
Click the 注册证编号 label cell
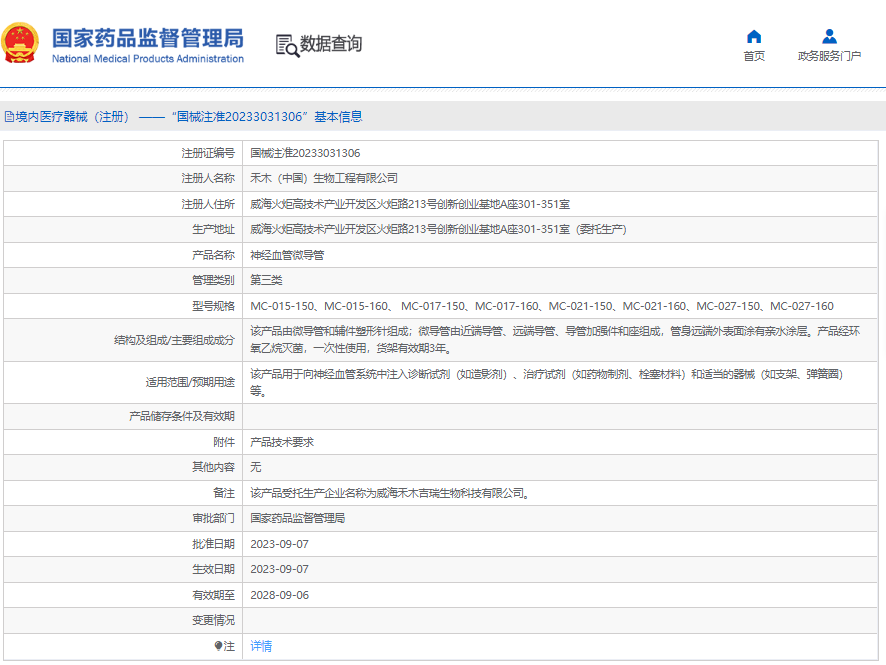pyautogui.click(x=123, y=153)
